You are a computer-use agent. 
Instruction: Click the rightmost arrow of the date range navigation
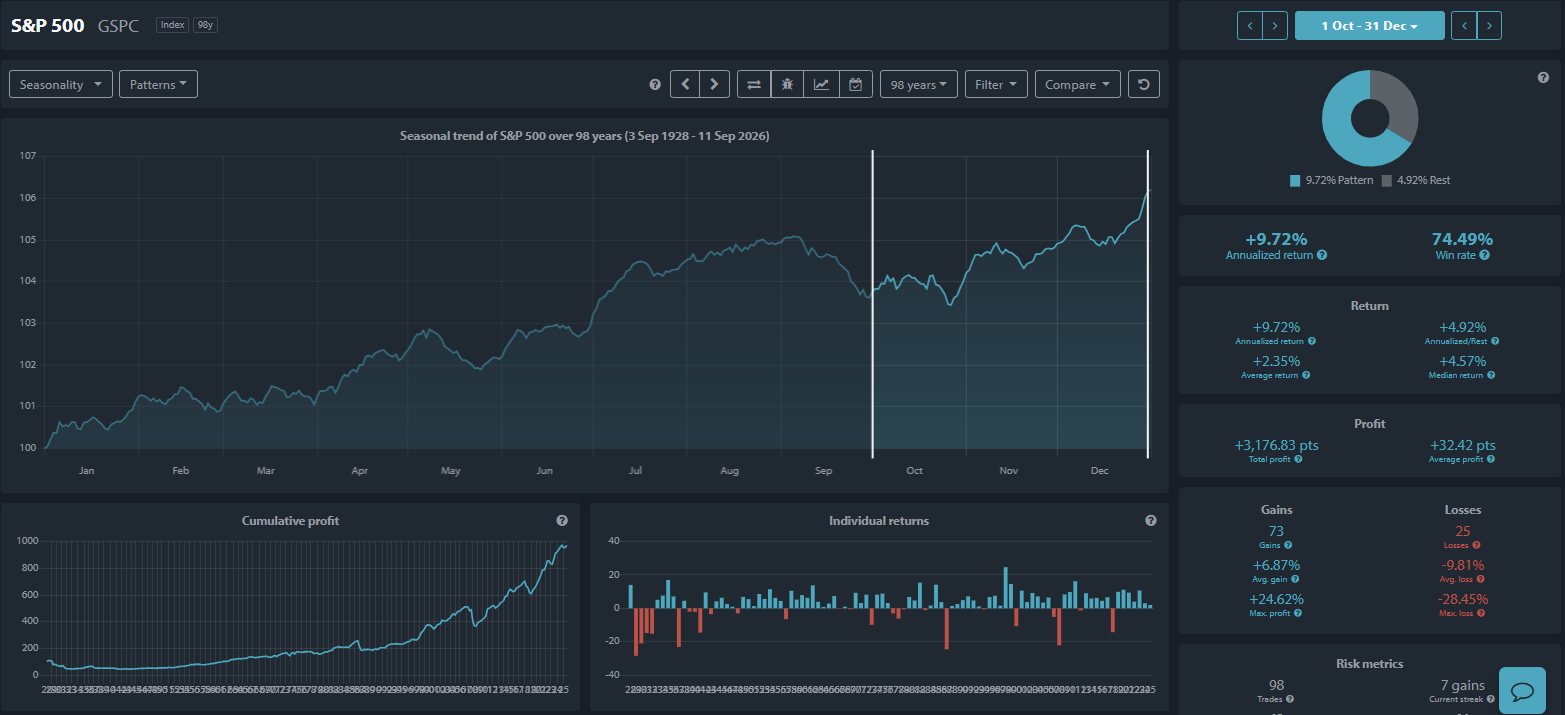[1489, 26]
